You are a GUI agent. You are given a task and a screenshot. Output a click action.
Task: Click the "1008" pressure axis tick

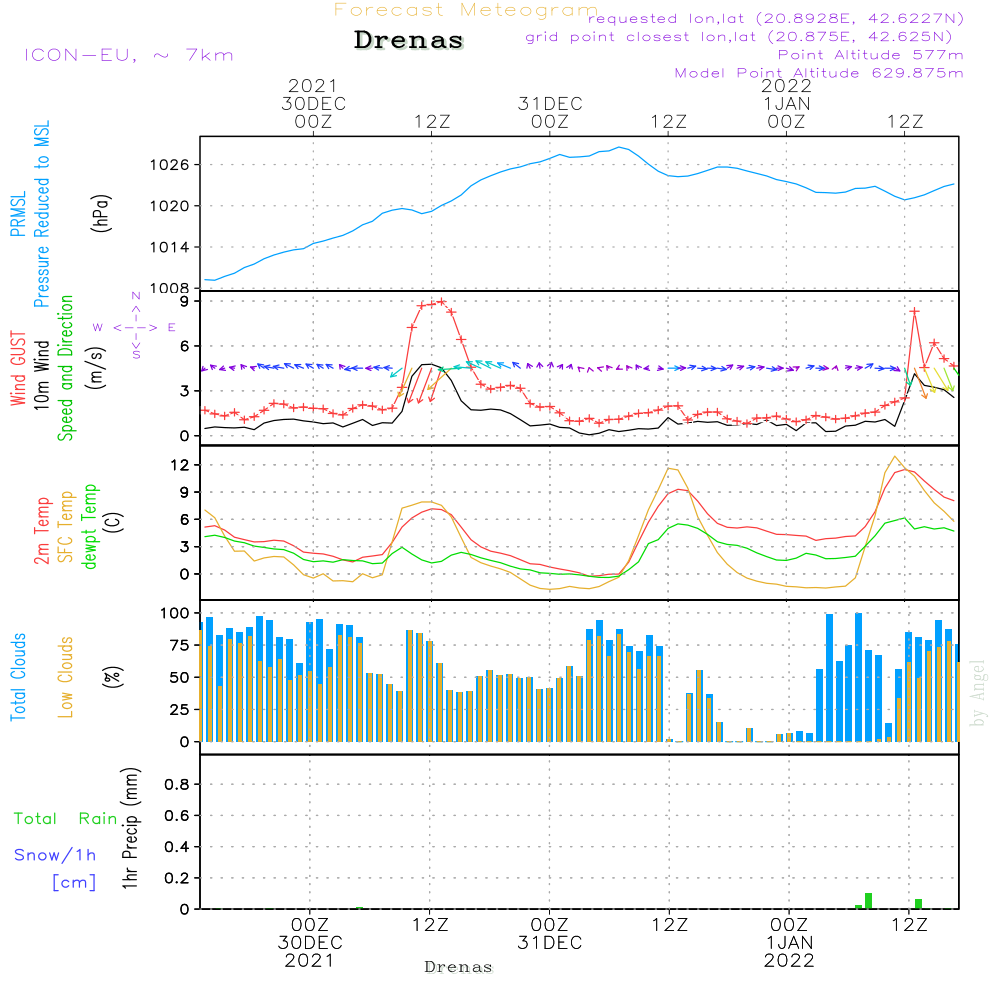click(170, 288)
